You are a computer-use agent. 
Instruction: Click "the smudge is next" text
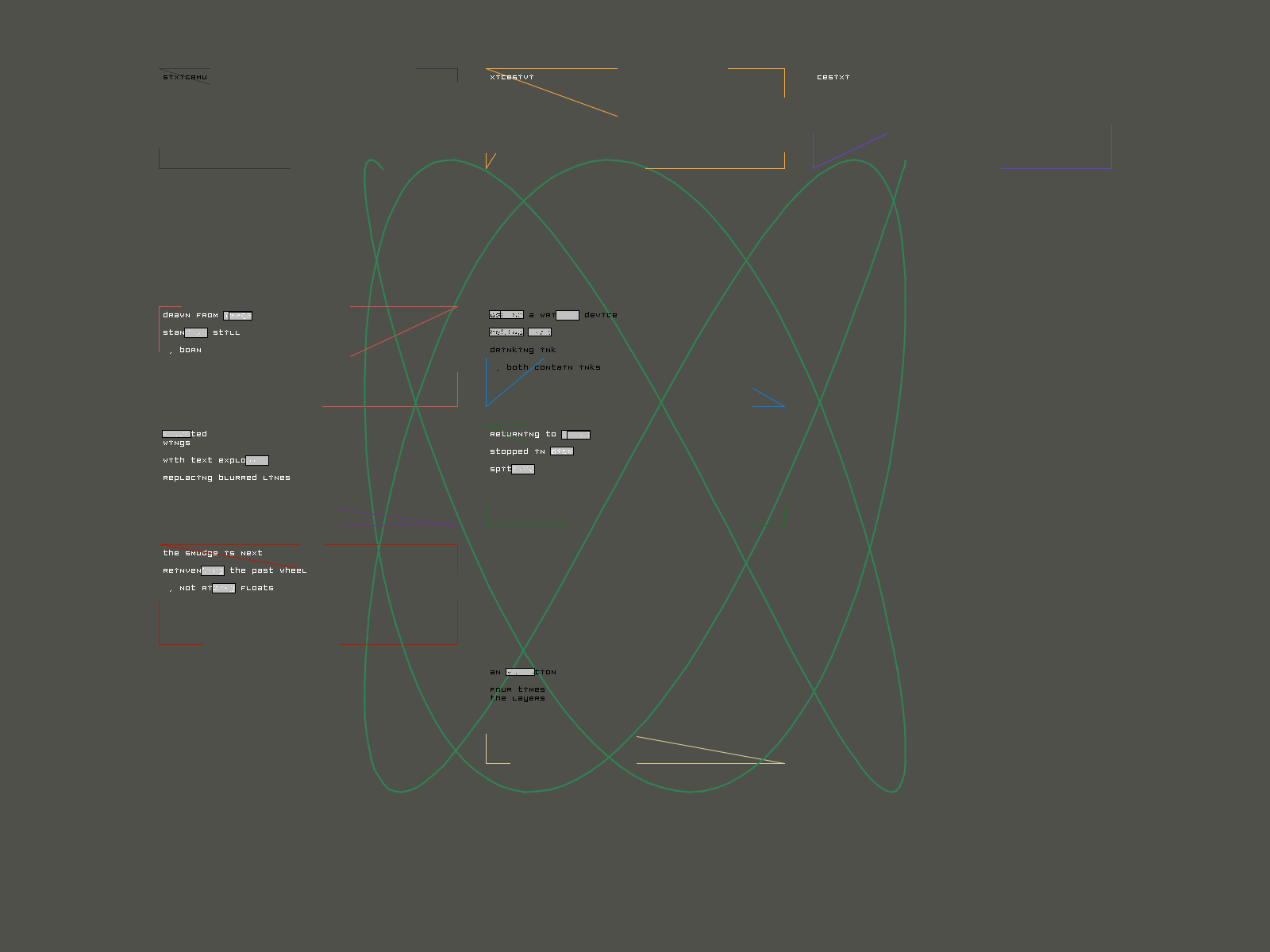212,553
